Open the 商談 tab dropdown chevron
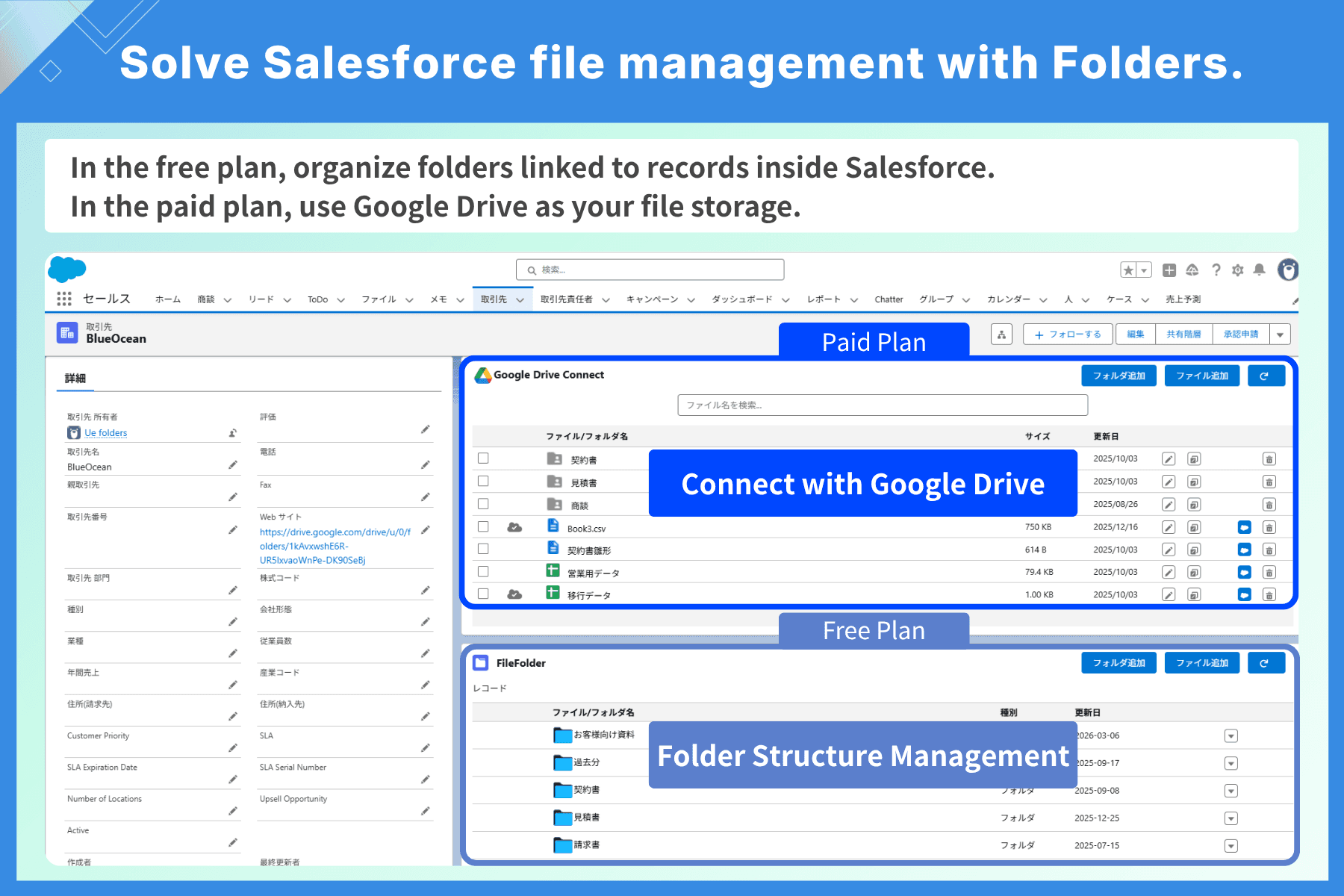 point(228,300)
